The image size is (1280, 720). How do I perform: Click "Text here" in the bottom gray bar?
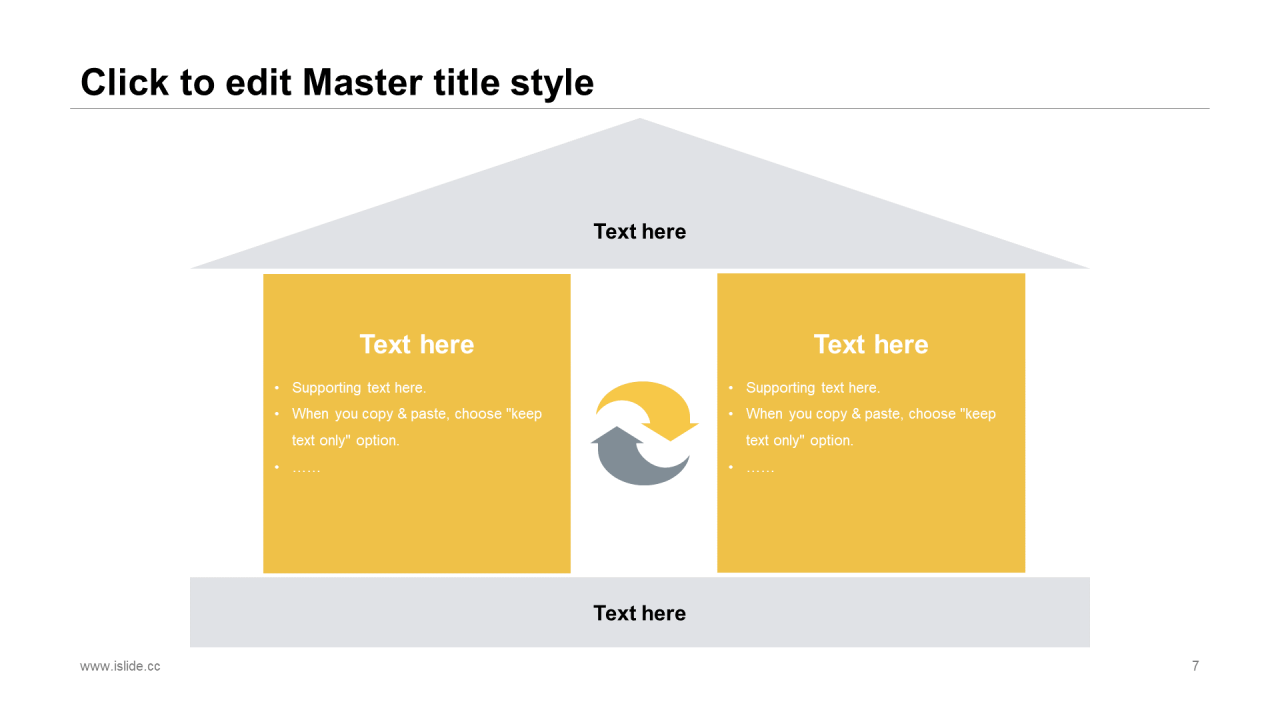point(640,613)
